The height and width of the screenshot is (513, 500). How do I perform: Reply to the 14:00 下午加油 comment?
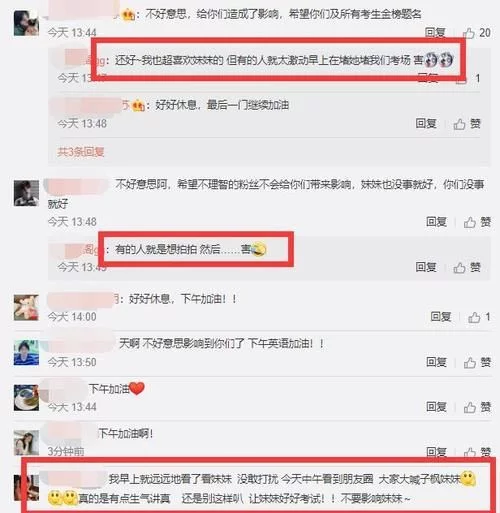[441, 316]
